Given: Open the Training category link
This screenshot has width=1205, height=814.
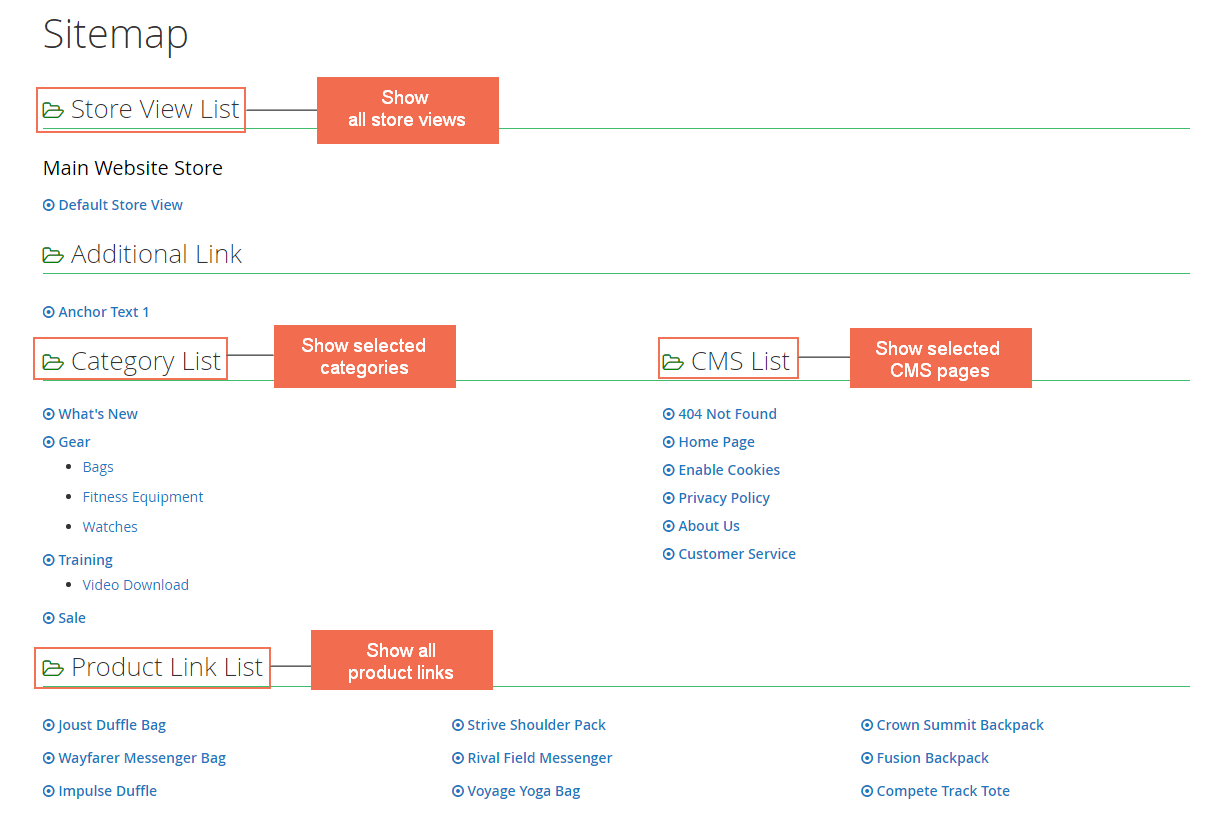Looking at the screenshot, I should coord(85,560).
